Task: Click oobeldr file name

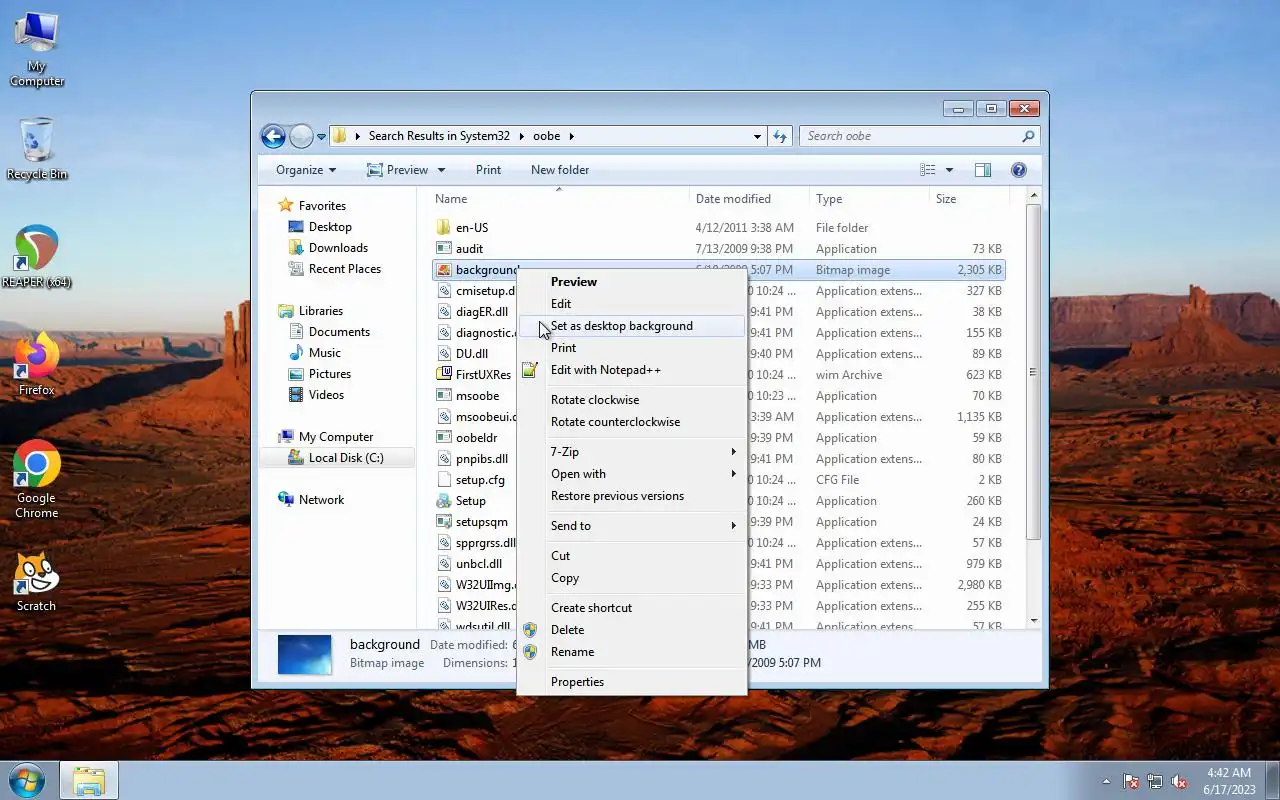Action: pos(476,438)
